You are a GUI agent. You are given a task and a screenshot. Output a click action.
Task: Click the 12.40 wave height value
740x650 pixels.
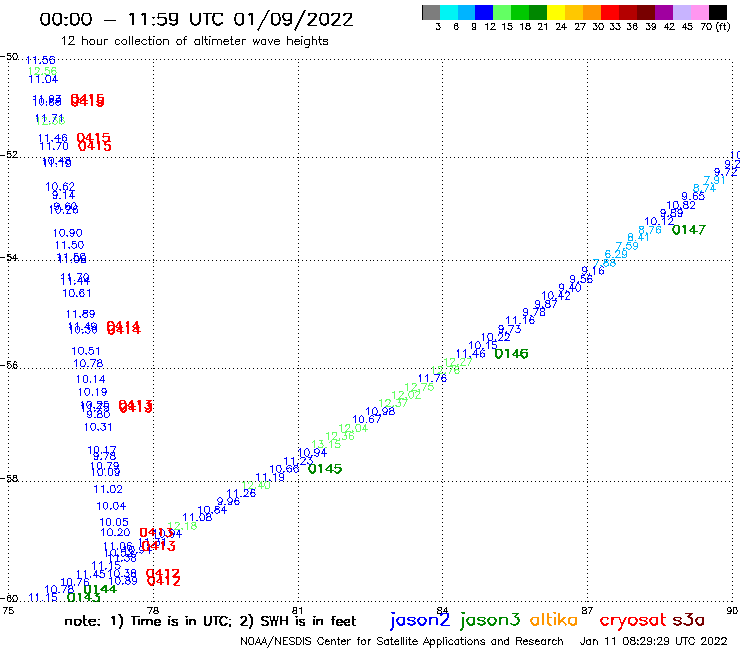click(256, 485)
